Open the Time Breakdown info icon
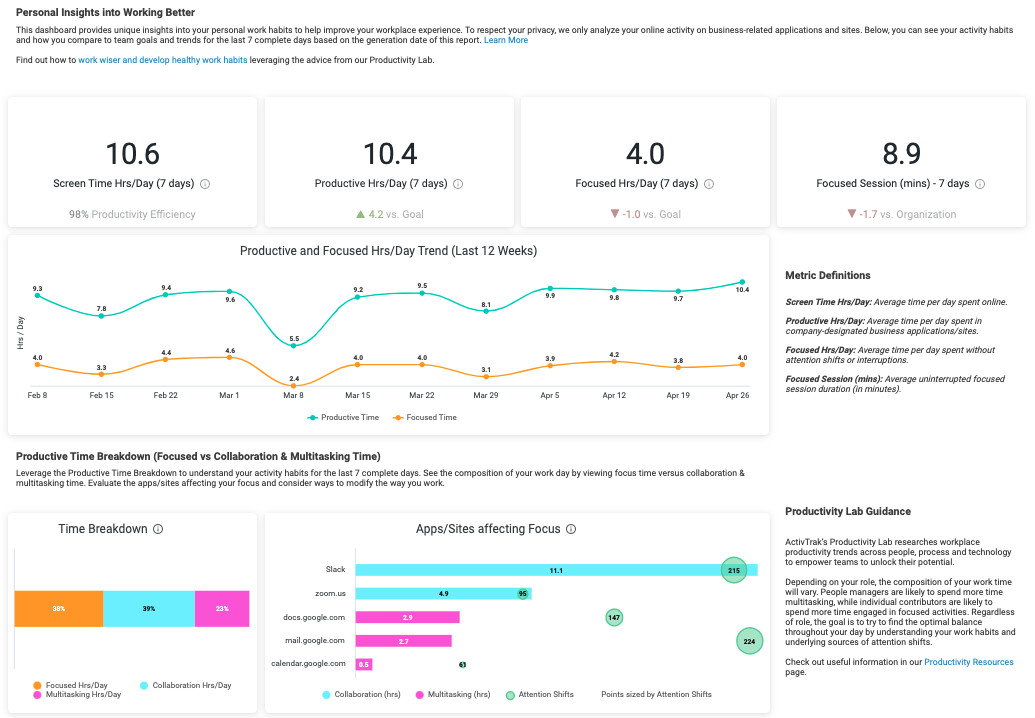 coord(158,529)
